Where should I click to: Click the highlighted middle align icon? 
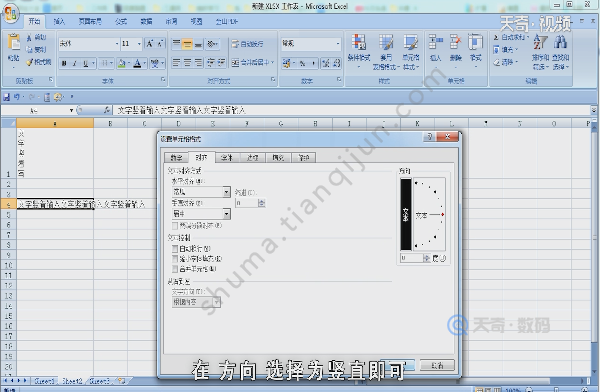click(187, 44)
